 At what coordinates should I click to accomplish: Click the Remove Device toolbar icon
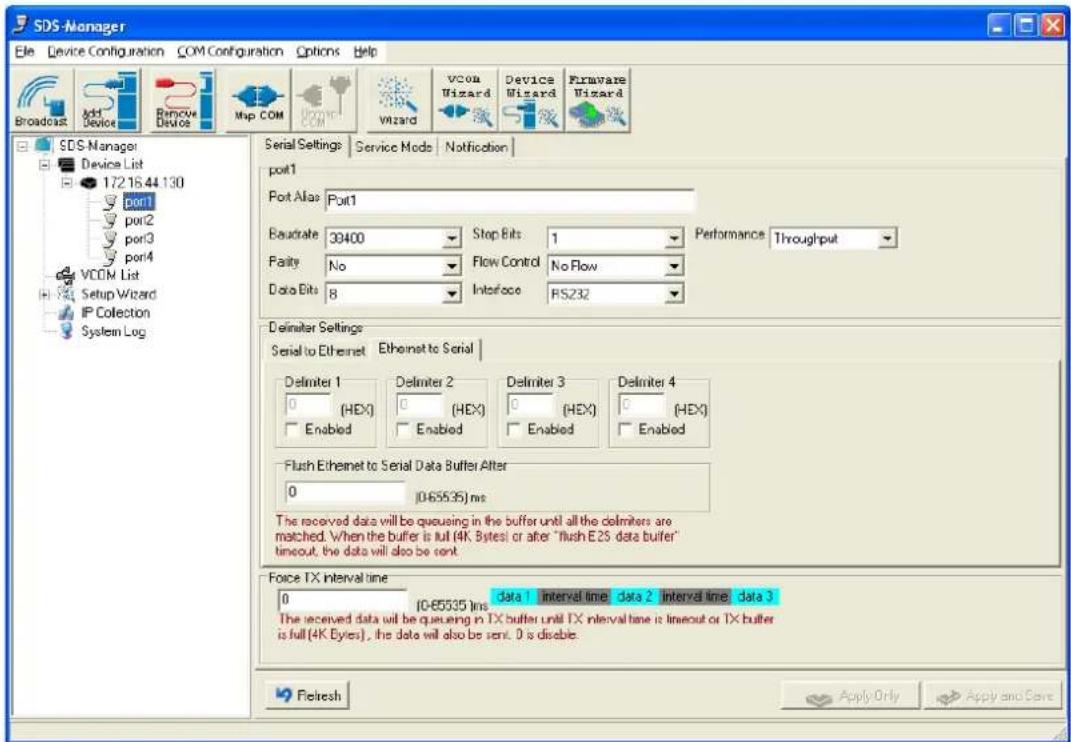point(182,100)
